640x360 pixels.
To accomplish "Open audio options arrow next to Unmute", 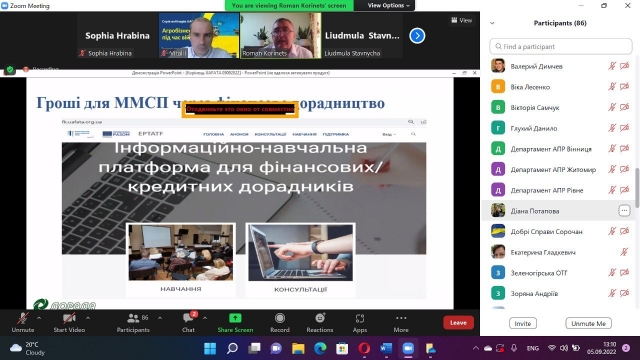I will [39, 318].
